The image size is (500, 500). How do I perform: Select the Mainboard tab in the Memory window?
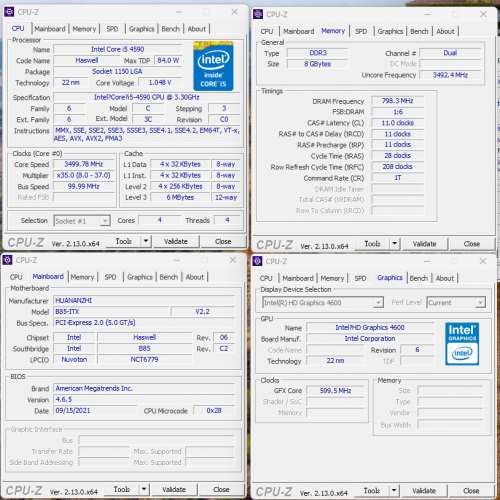click(x=298, y=31)
